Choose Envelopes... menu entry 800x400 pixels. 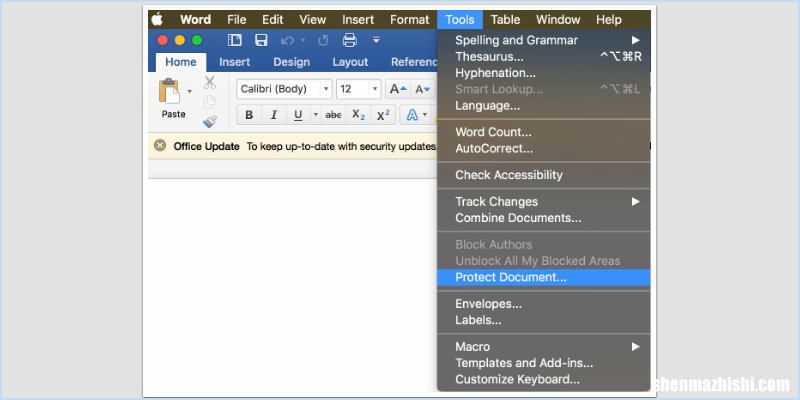pos(544,304)
